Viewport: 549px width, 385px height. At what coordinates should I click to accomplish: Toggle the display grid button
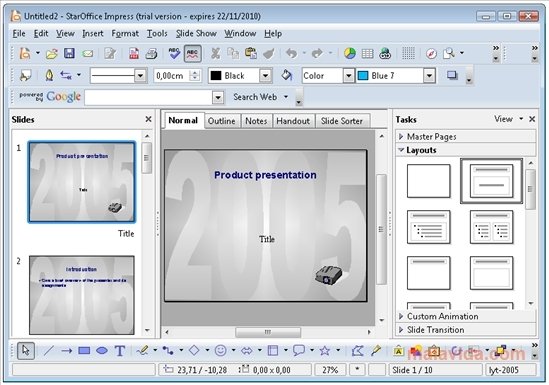tap(408, 54)
